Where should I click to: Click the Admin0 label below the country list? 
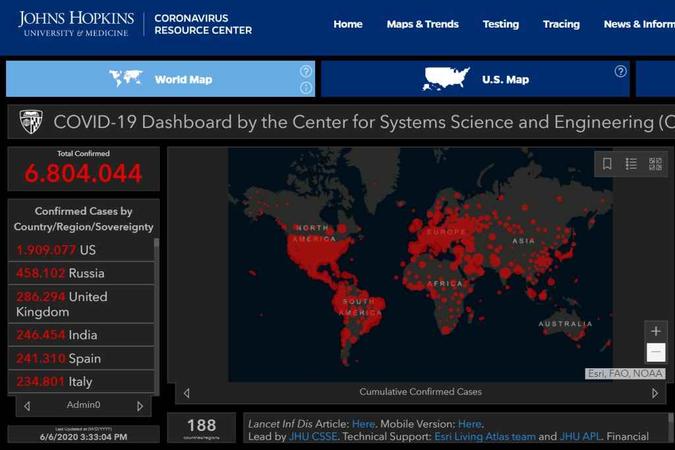tap(84, 405)
